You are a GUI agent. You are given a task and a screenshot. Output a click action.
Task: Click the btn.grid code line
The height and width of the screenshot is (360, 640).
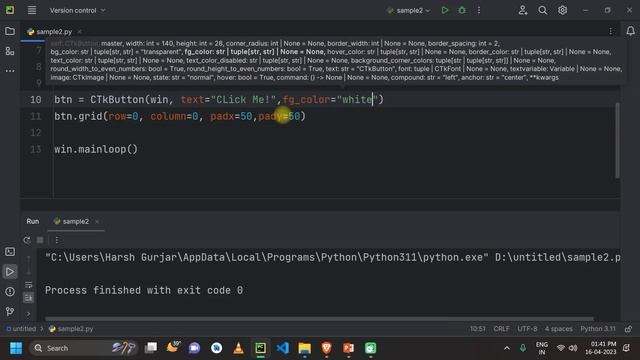click(x=180, y=116)
